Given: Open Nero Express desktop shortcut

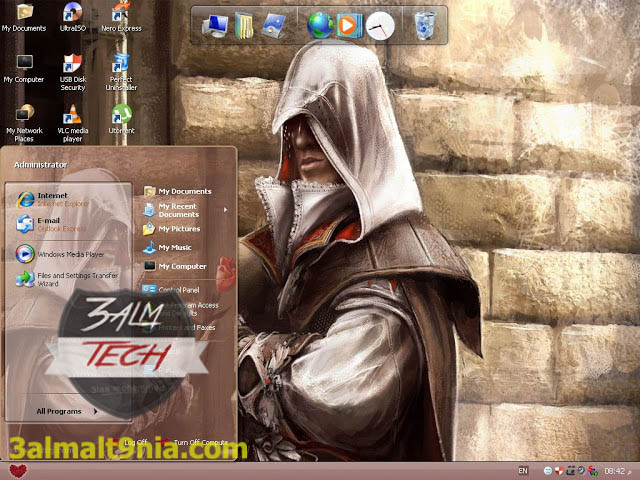Looking at the screenshot, I should [x=121, y=16].
